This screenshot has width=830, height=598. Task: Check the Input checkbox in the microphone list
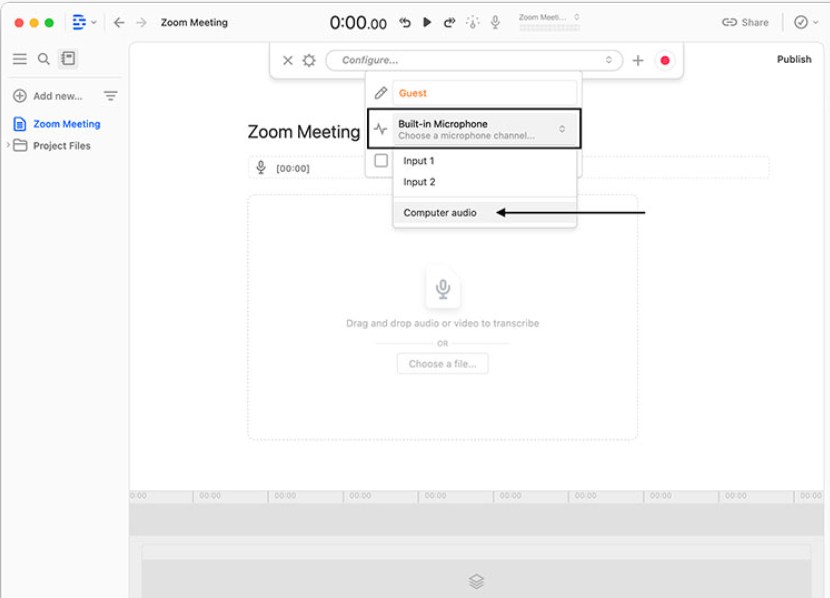click(383, 161)
